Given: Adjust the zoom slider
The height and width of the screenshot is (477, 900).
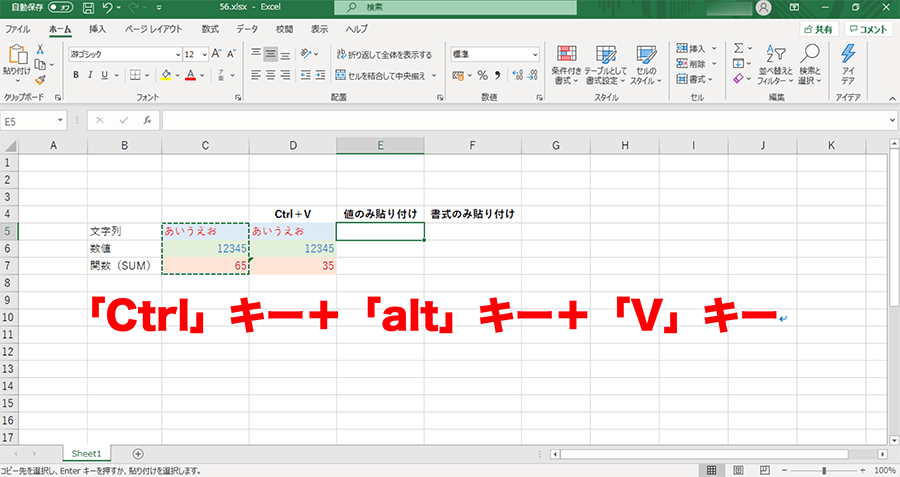Looking at the screenshot, I should [x=824, y=471].
